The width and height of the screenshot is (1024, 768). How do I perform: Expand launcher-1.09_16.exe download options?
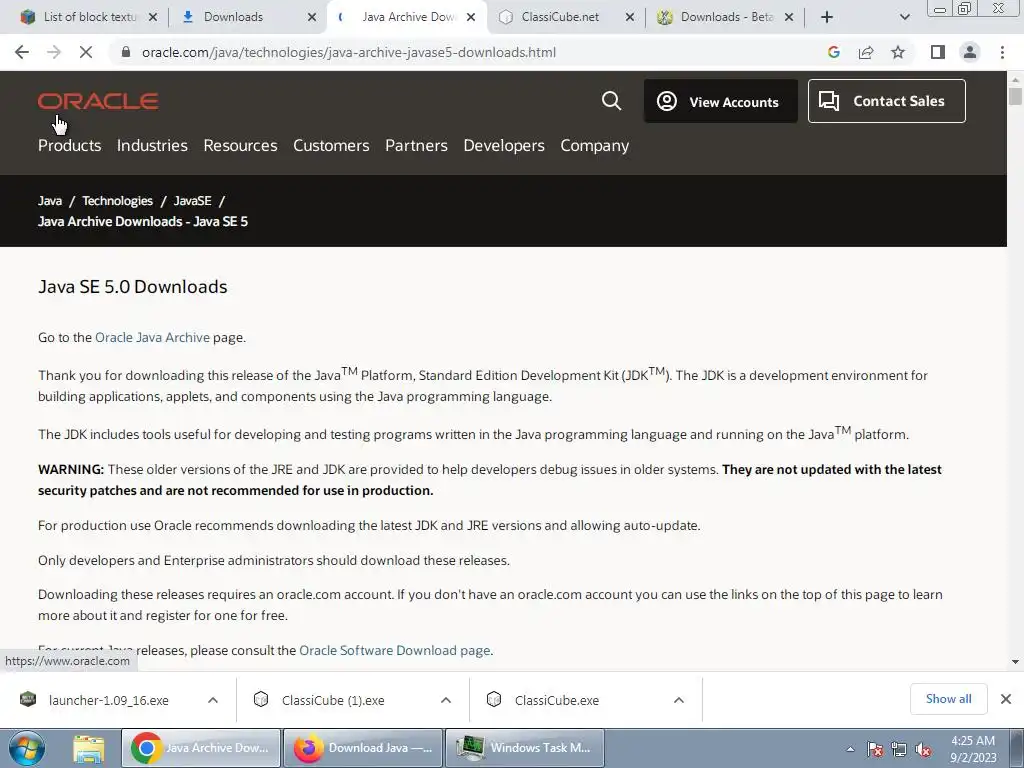tap(213, 700)
